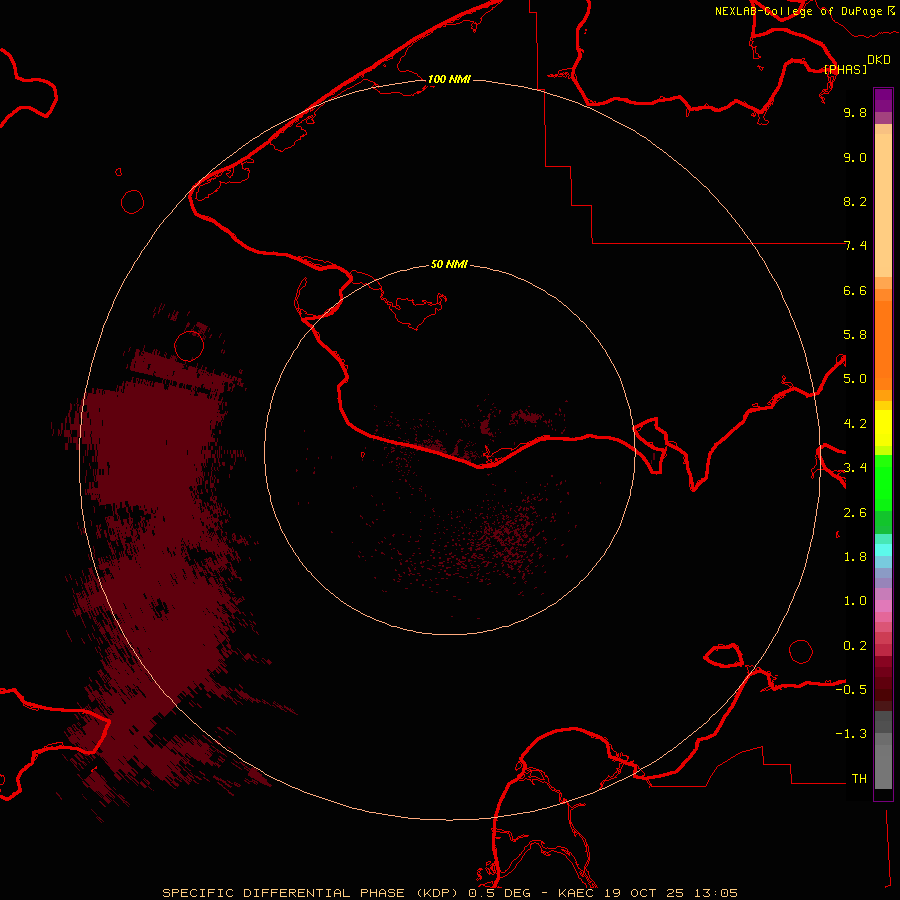Screen dimensions: 900x900
Task: Click the pink band in the color legend
Action: (x=883, y=606)
